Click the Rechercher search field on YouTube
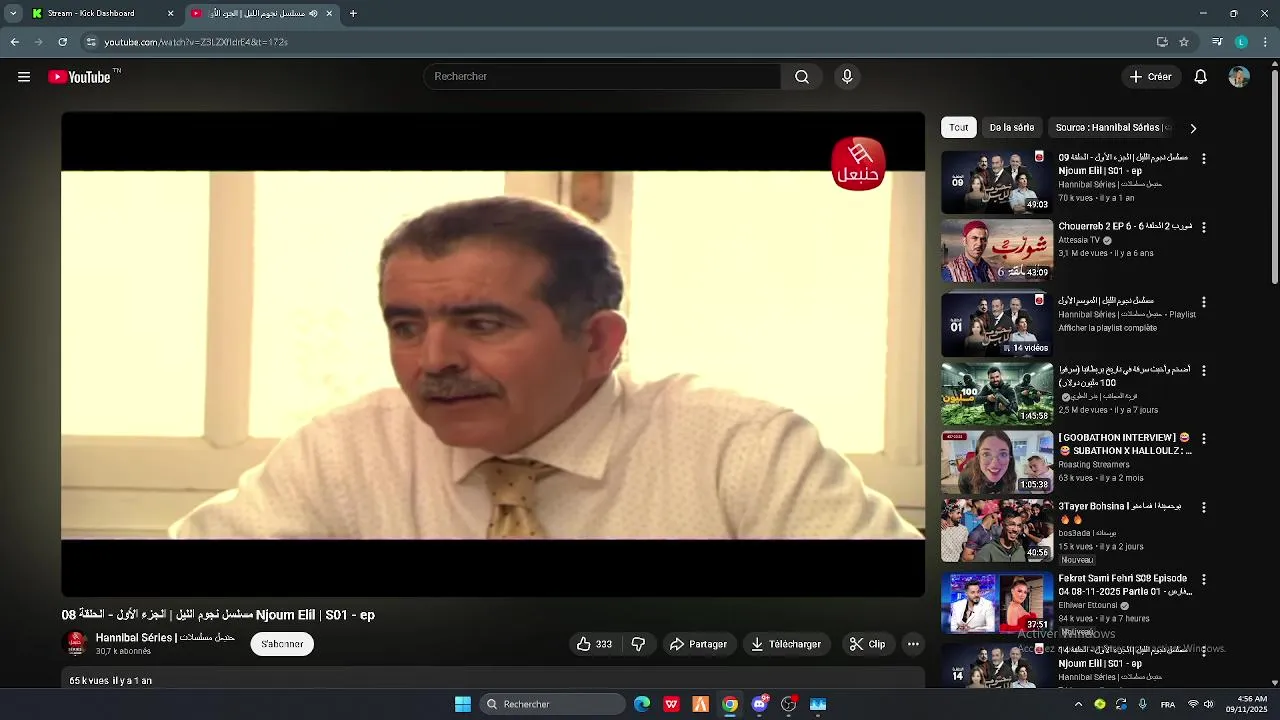This screenshot has height=720, width=1280. pos(603,77)
